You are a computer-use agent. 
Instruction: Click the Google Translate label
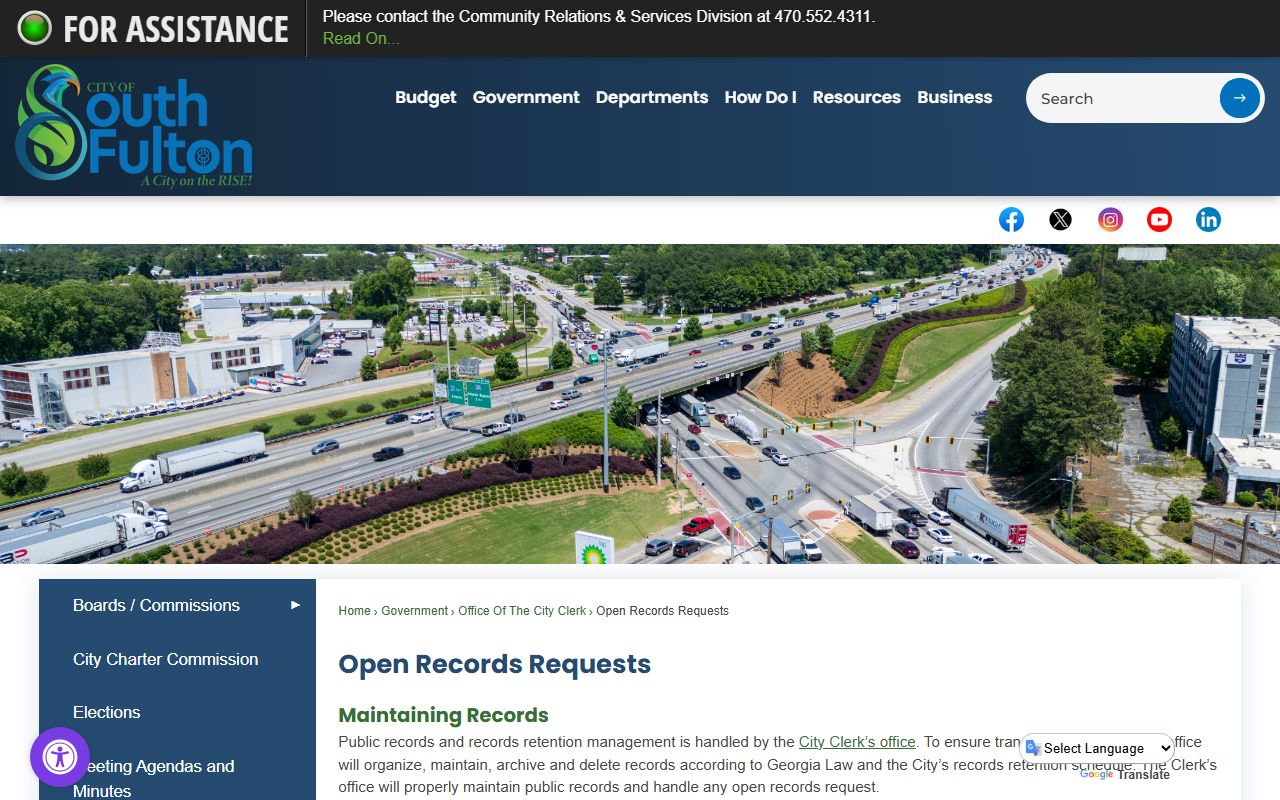click(1124, 774)
